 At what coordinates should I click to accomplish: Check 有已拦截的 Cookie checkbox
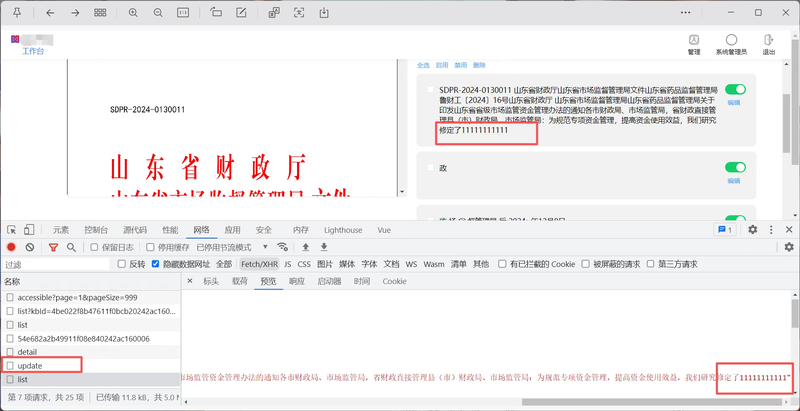503,264
